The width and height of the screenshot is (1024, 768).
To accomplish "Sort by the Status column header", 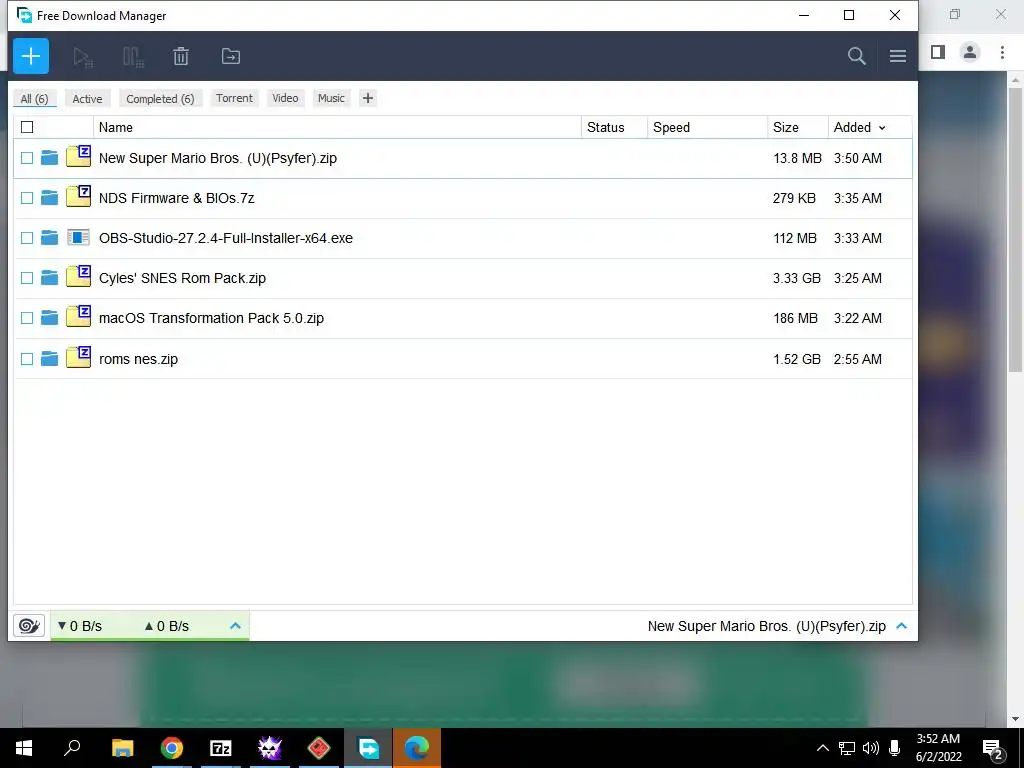I will [615, 127].
